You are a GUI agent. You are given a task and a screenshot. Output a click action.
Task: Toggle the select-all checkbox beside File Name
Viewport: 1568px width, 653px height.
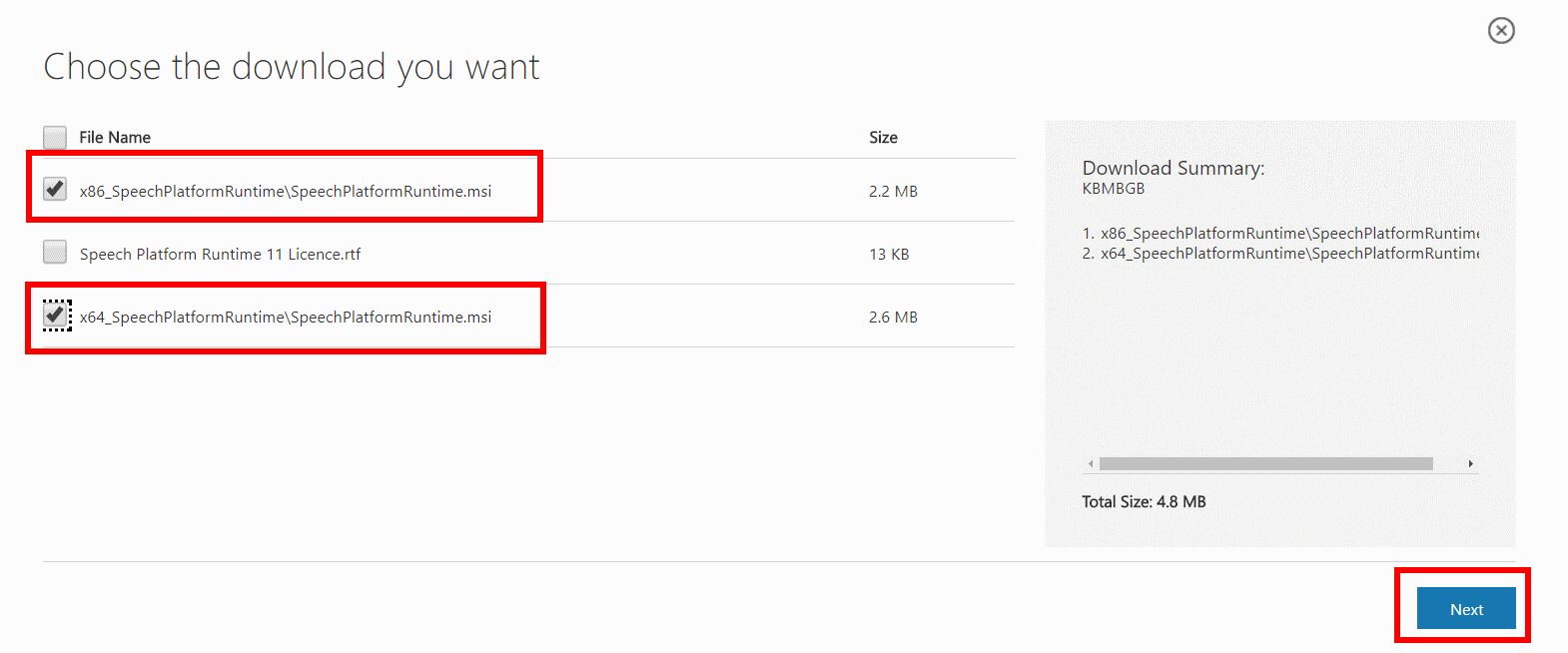[55, 137]
